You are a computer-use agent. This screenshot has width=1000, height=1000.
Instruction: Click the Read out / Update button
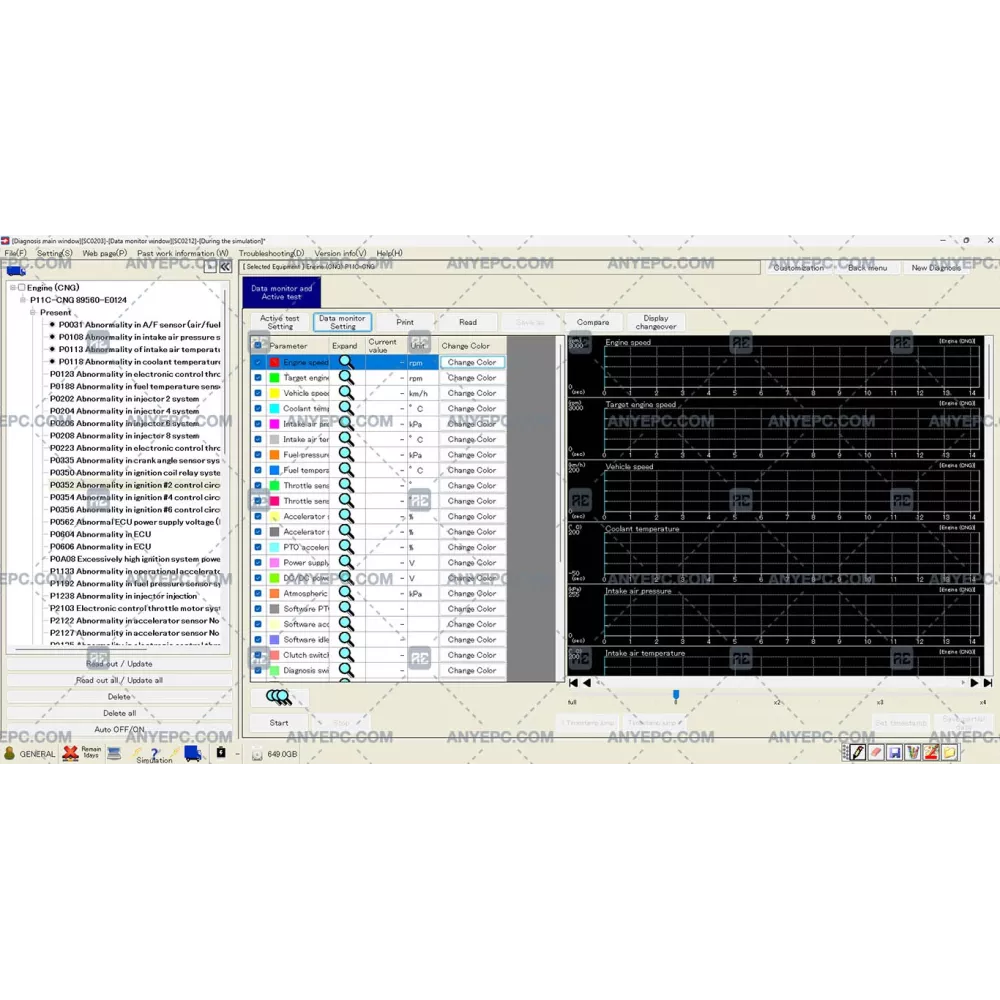(119, 664)
